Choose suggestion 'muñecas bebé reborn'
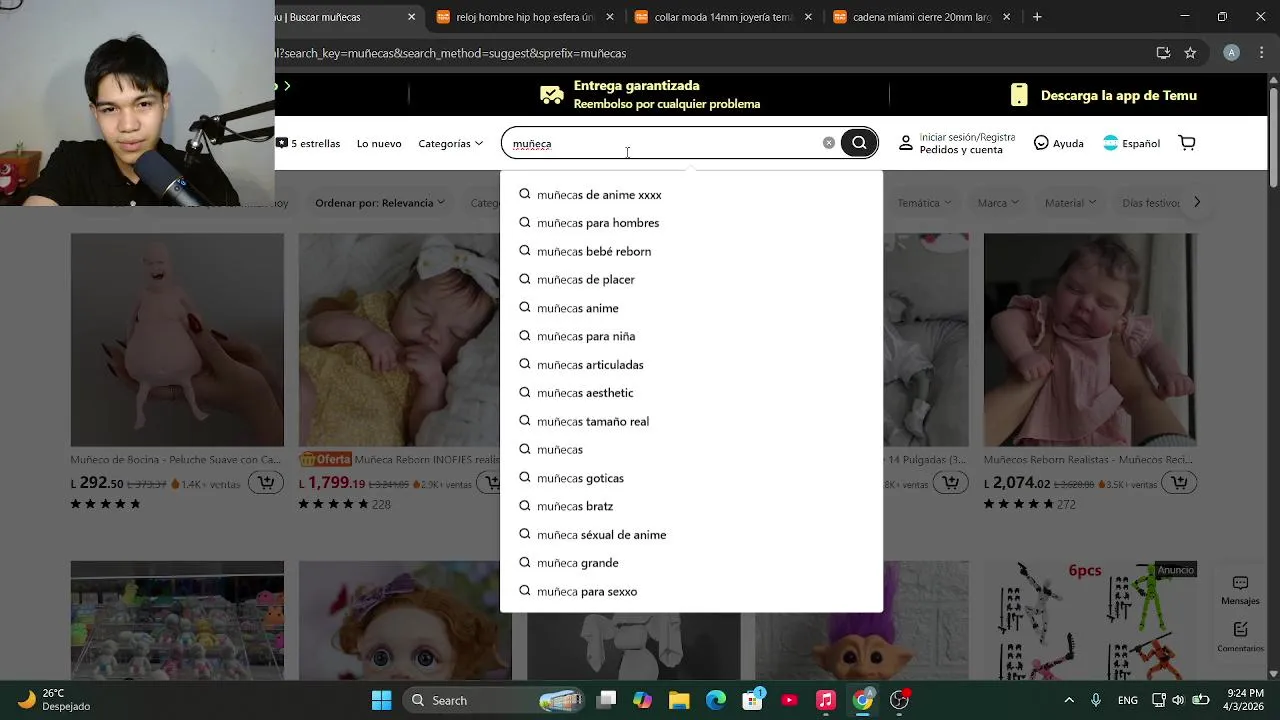The height and width of the screenshot is (720, 1280). 691,251
